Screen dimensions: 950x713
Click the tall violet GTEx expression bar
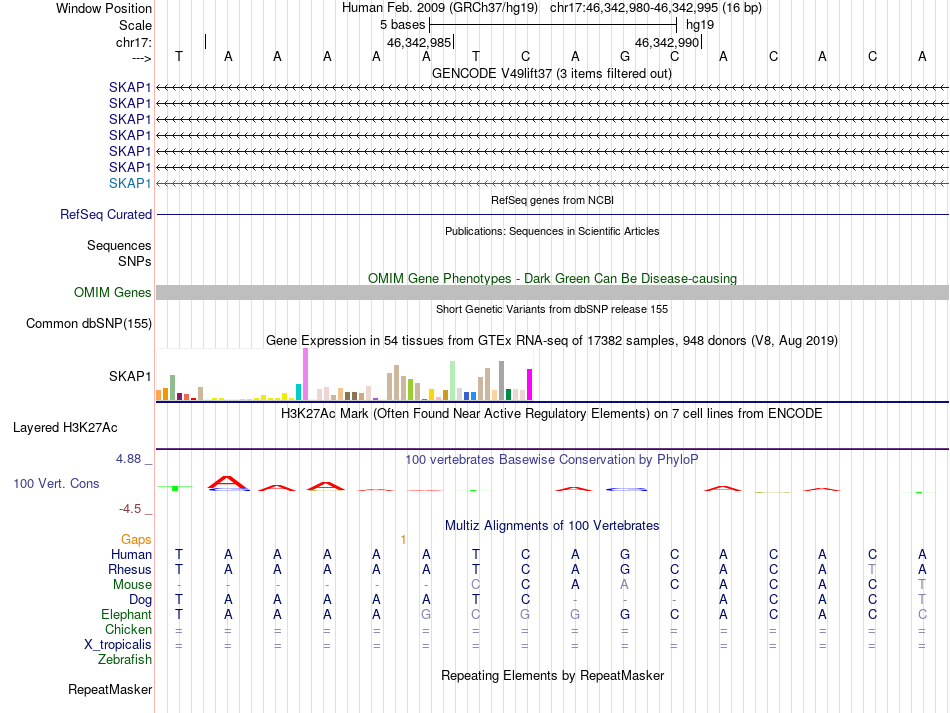click(x=305, y=374)
